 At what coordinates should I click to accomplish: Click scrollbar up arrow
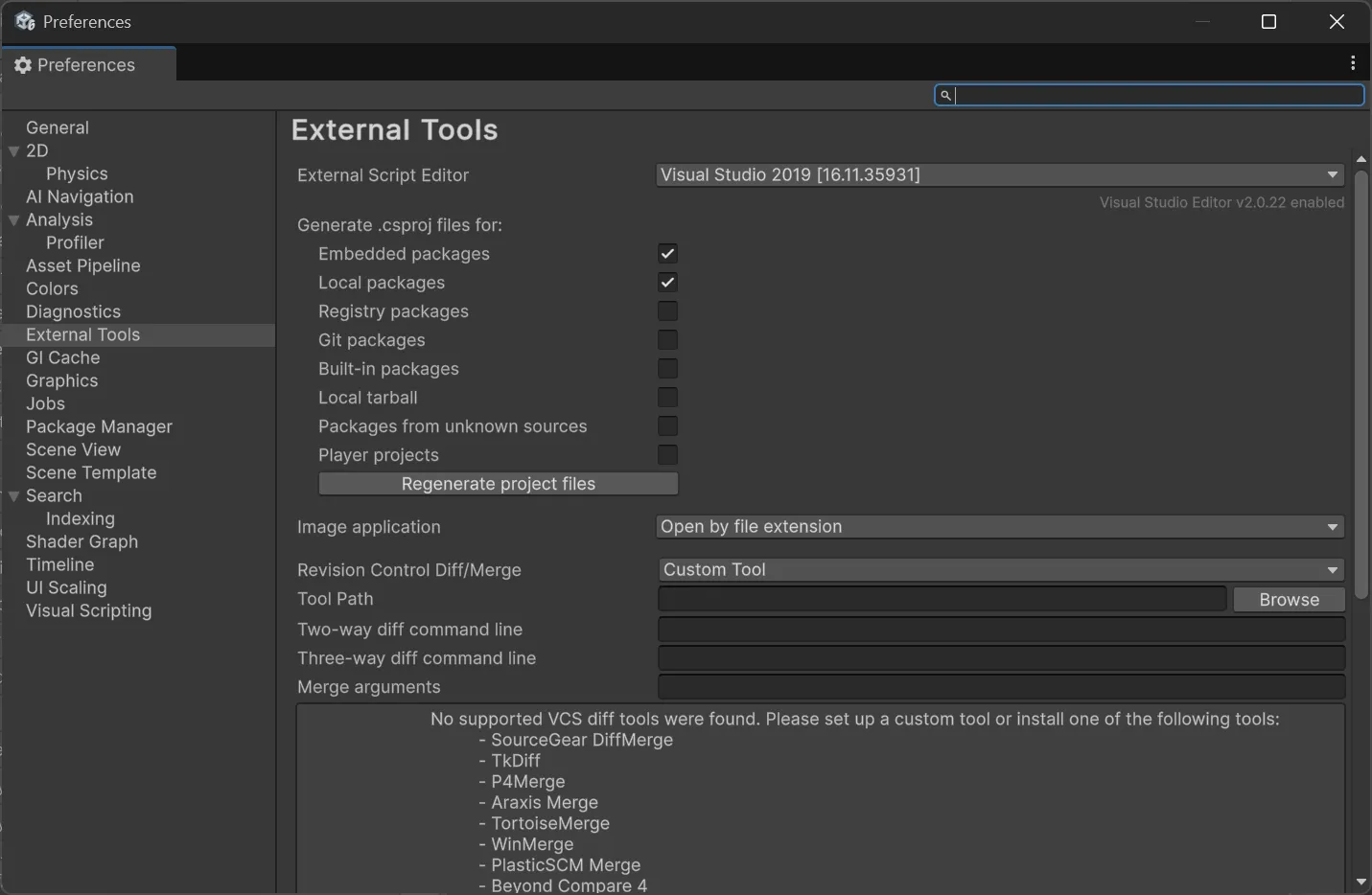(1361, 159)
